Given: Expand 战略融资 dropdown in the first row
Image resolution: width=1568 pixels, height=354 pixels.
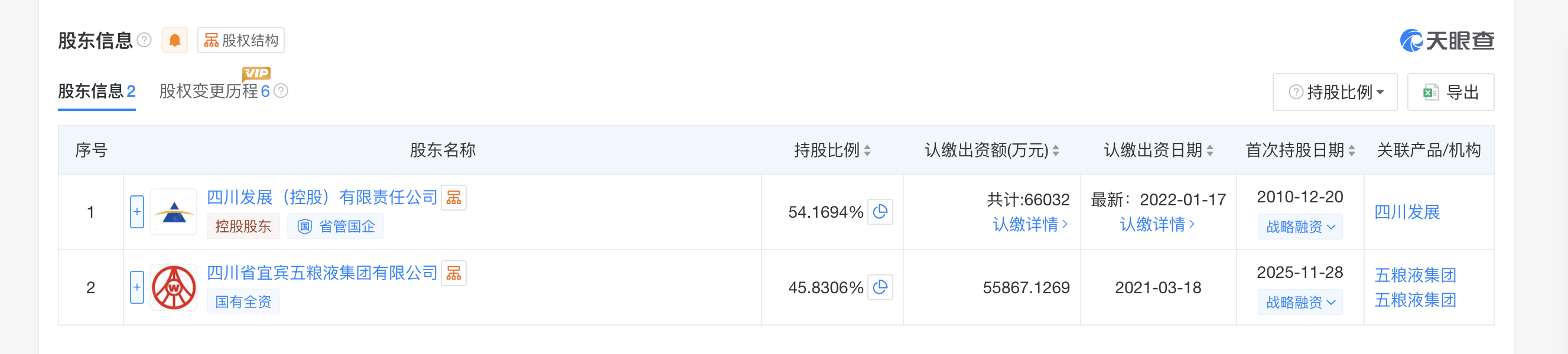Looking at the screenshot, I should point(1300,227).
